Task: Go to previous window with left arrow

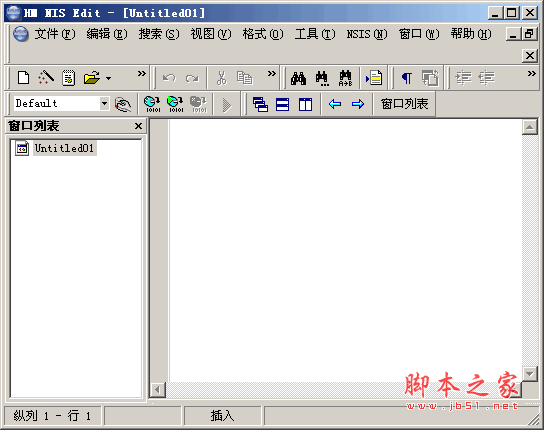Action: tap(335, 104)
